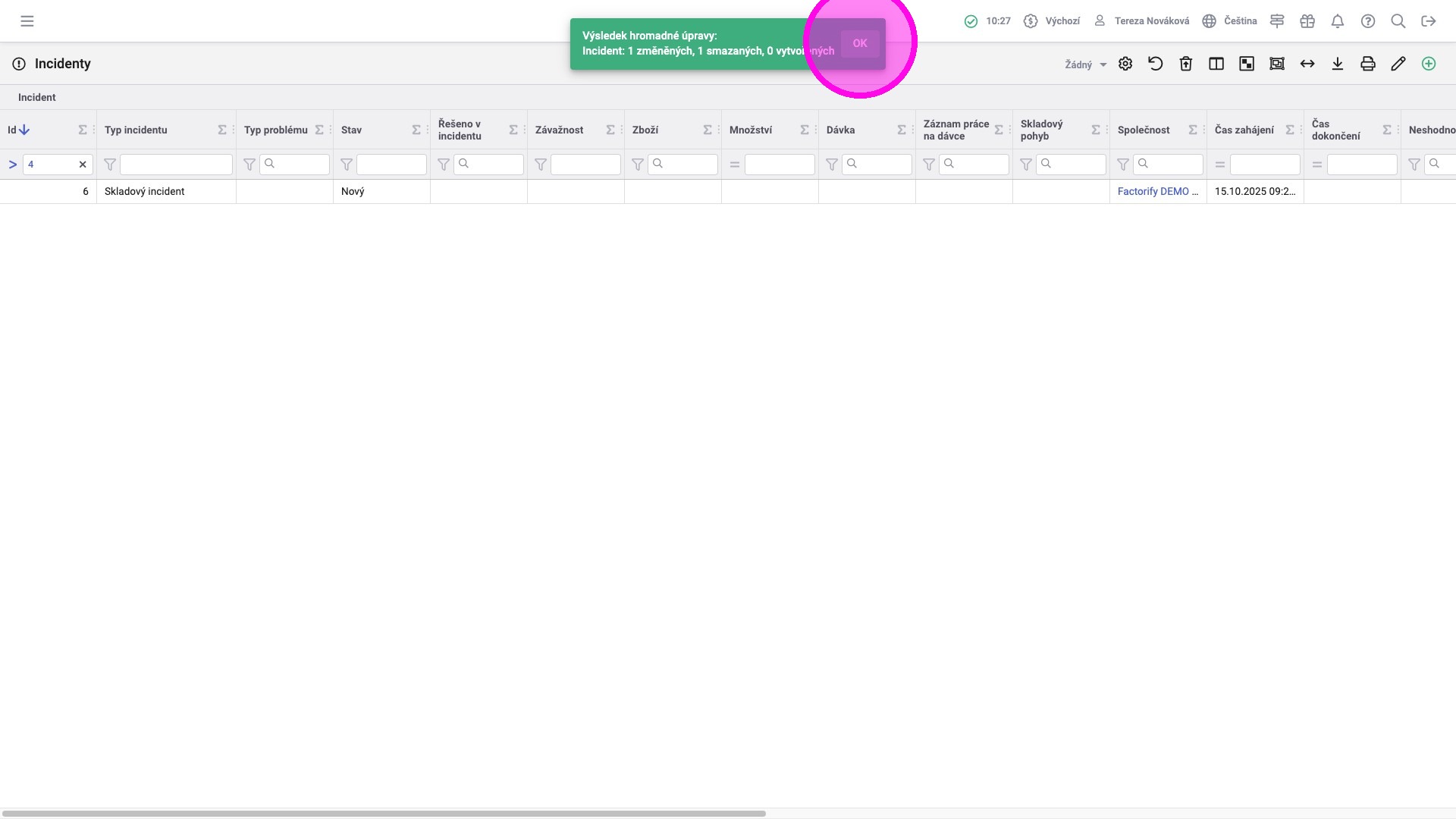The width and height of the screenshot is (1456, 819).
Task: Select the Incident tab label
Action: point(37,97)
